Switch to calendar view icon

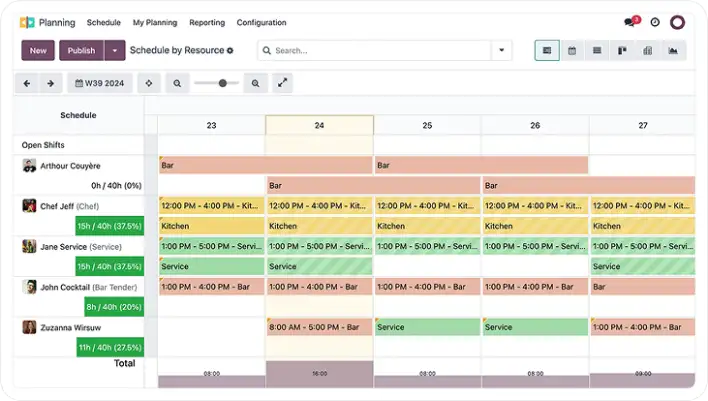(572, 51)
